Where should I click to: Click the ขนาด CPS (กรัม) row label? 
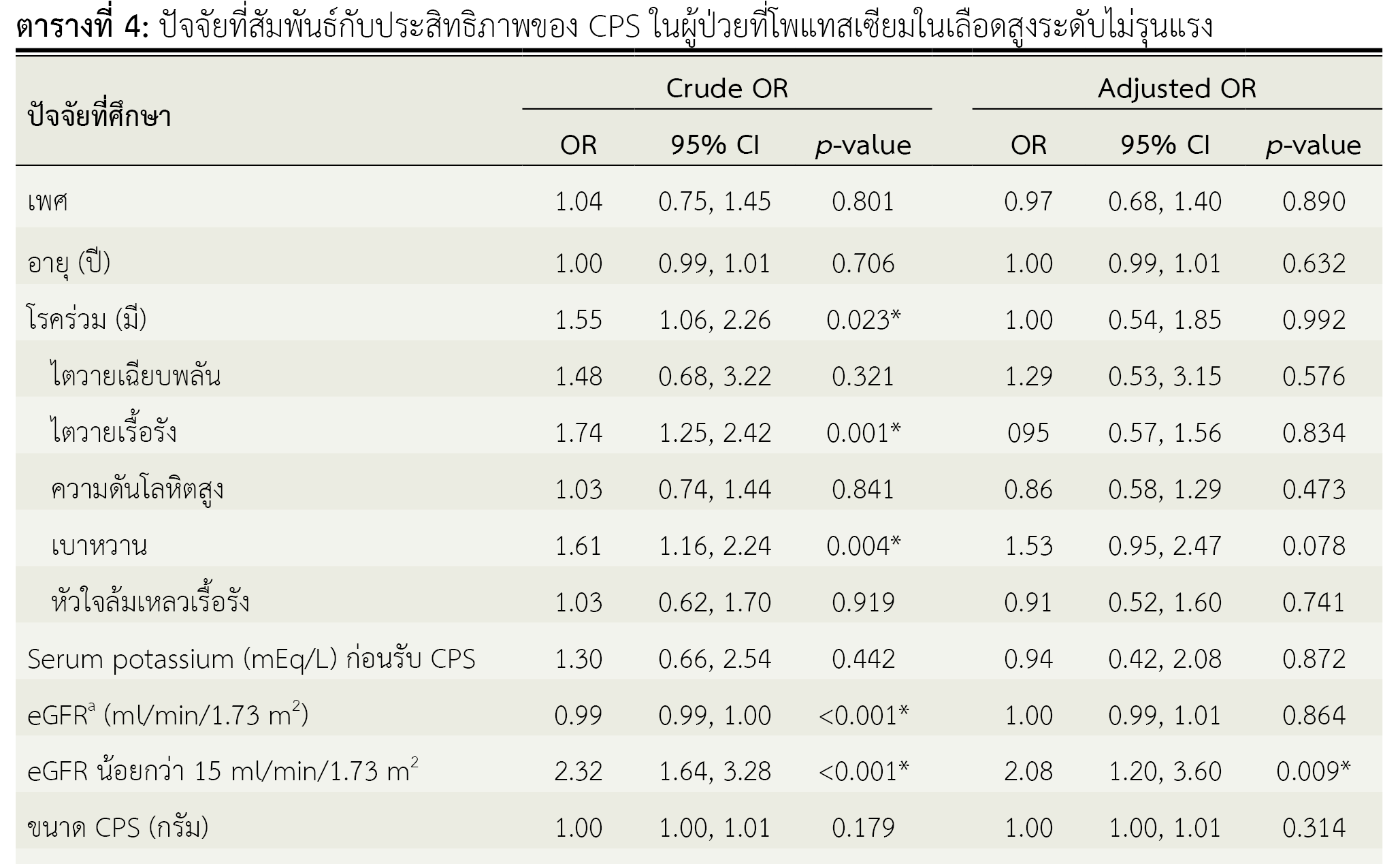118,828
